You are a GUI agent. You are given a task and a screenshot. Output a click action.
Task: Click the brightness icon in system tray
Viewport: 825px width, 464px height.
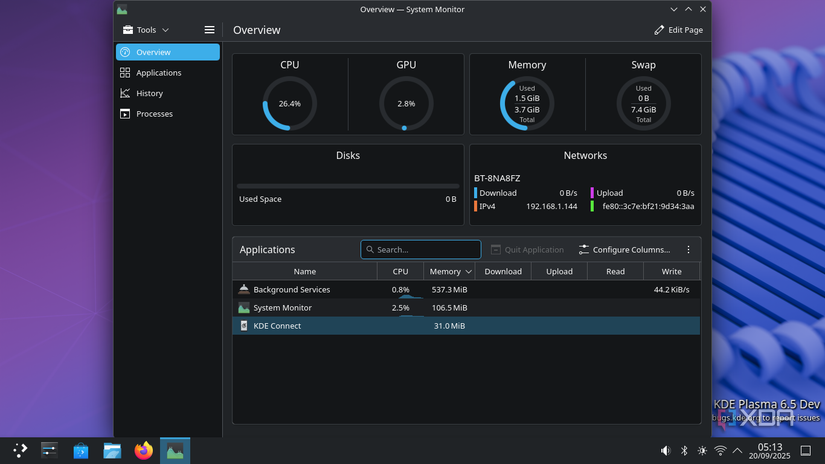coord(702,451)
